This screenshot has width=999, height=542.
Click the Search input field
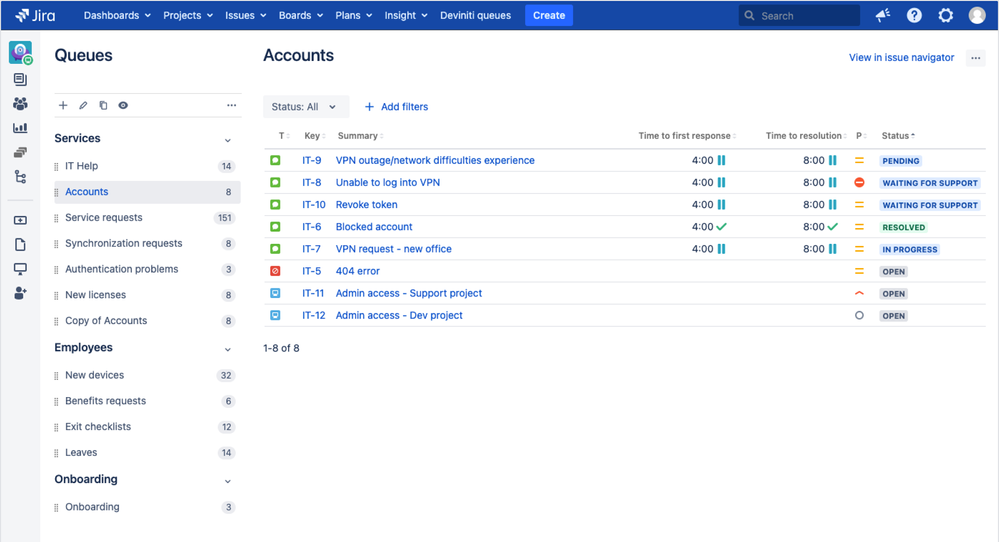coord(799,15)
